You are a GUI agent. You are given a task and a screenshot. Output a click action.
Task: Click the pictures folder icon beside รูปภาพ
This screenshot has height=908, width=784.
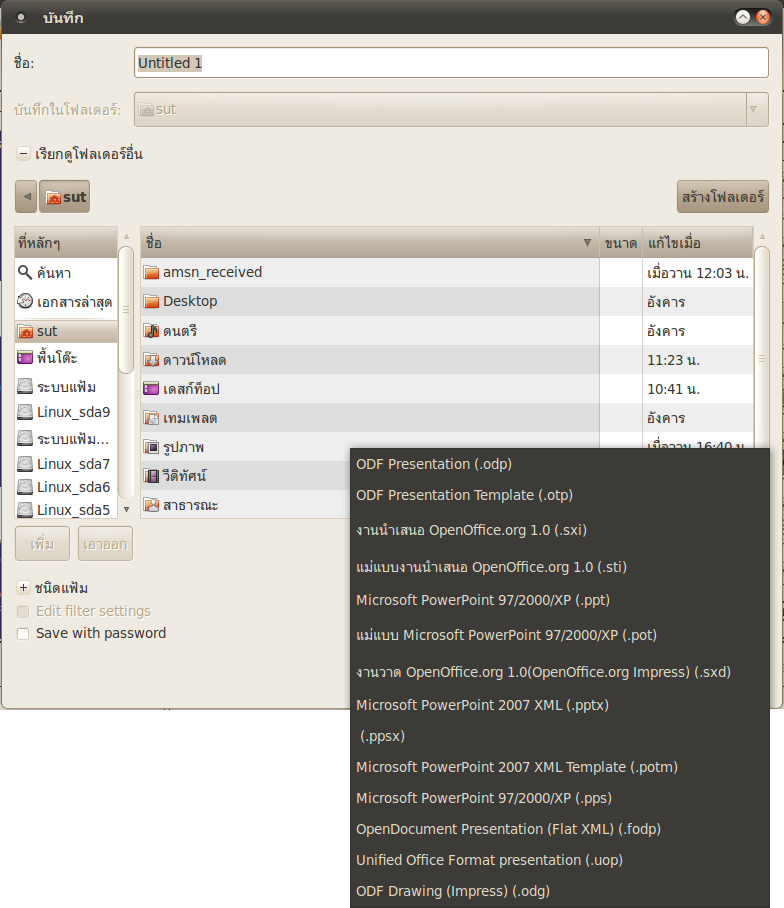point(151,447)
